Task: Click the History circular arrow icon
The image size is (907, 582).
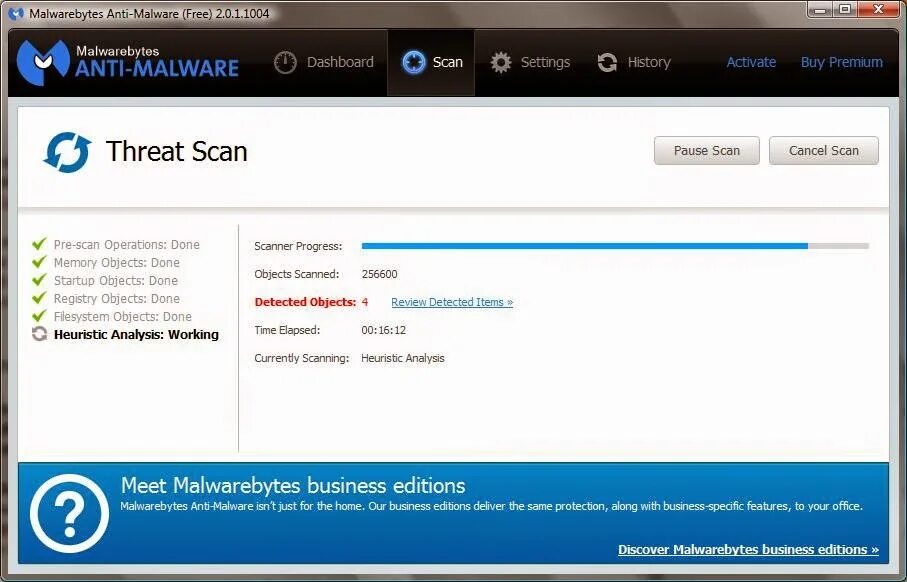Action: (607, 62)
